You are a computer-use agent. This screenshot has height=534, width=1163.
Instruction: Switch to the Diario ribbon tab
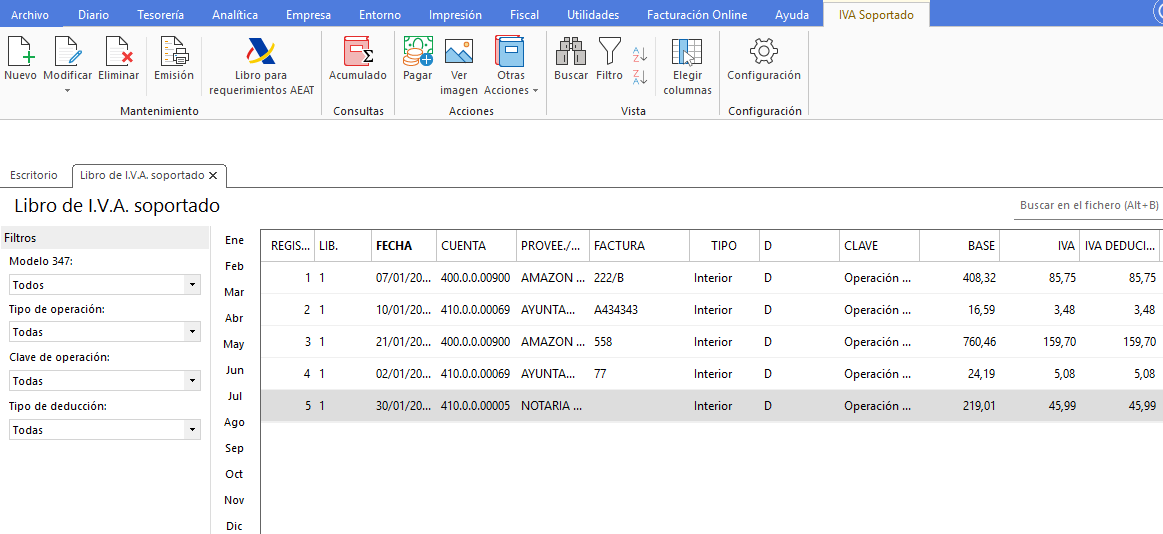coord(93,15)
